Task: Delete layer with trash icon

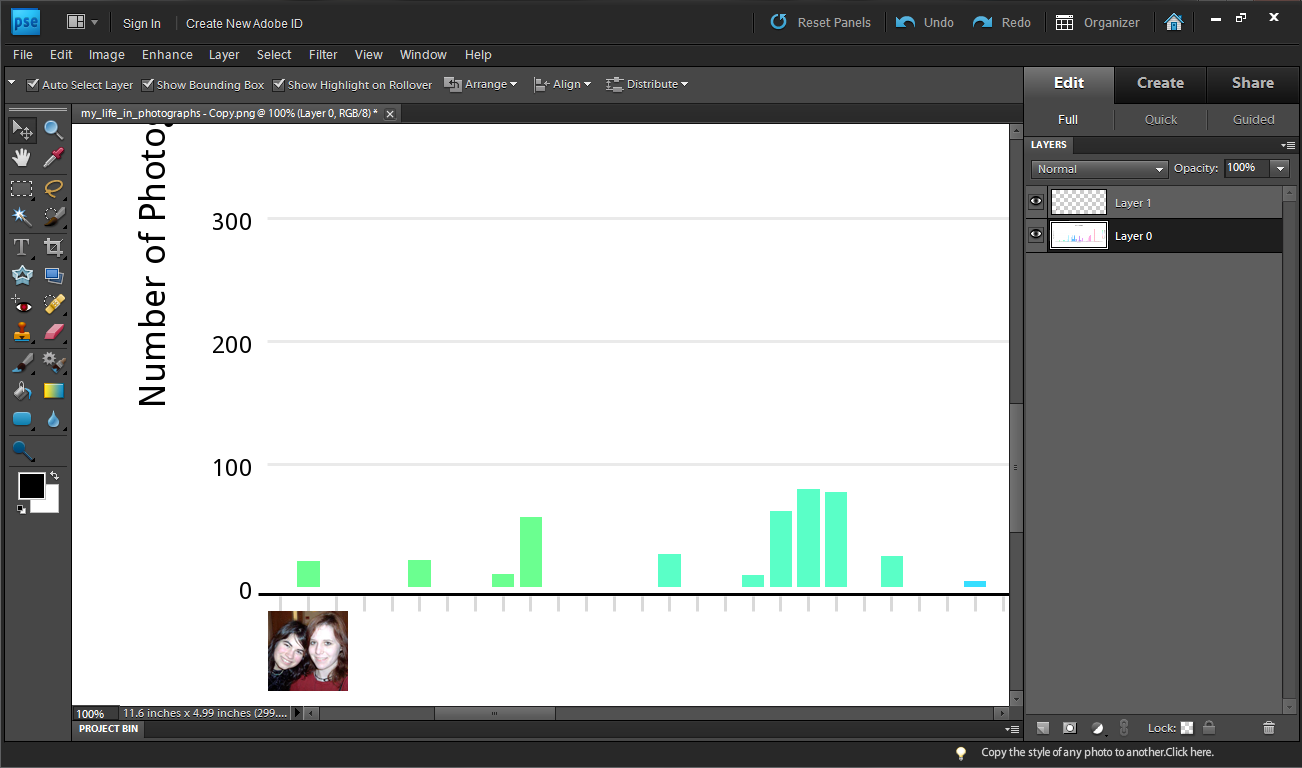Action: [x=1269, y=728]
